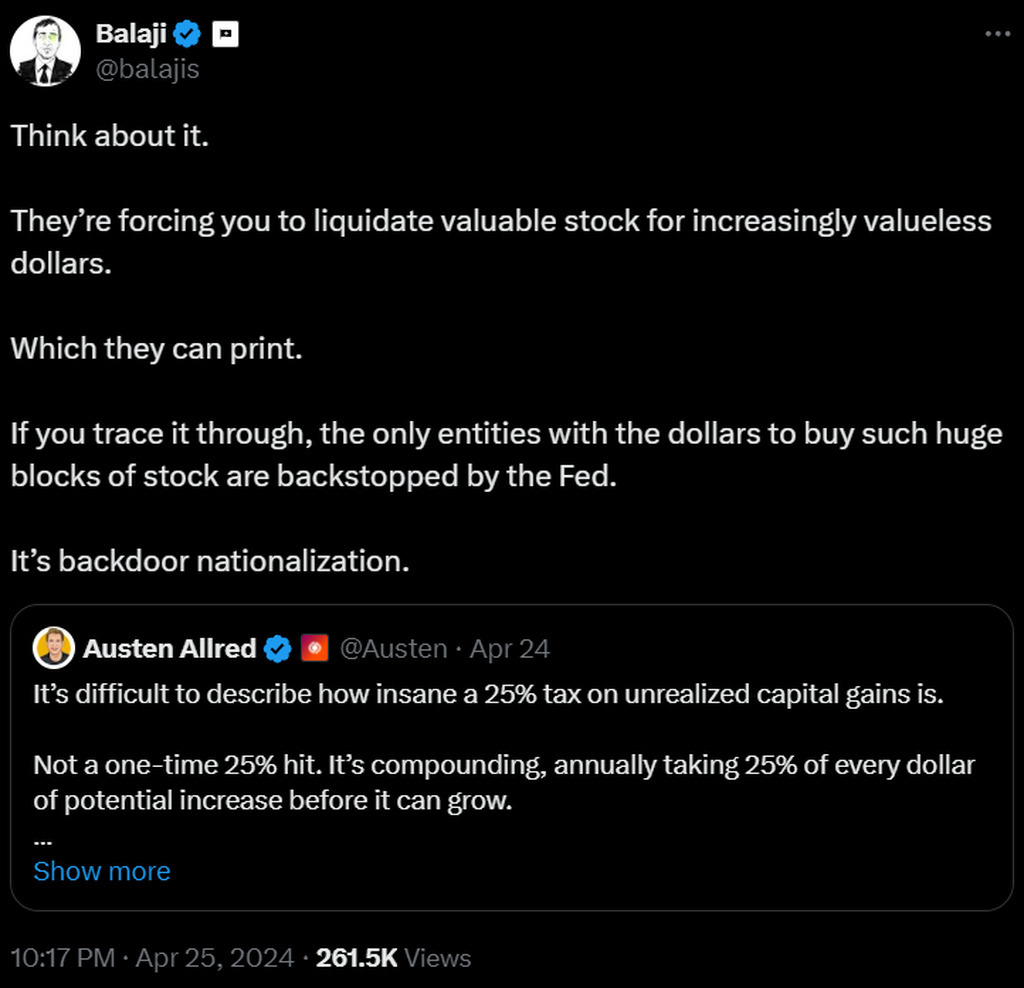
Task: Click the @balajis handle
Action: tap(147, 70)
